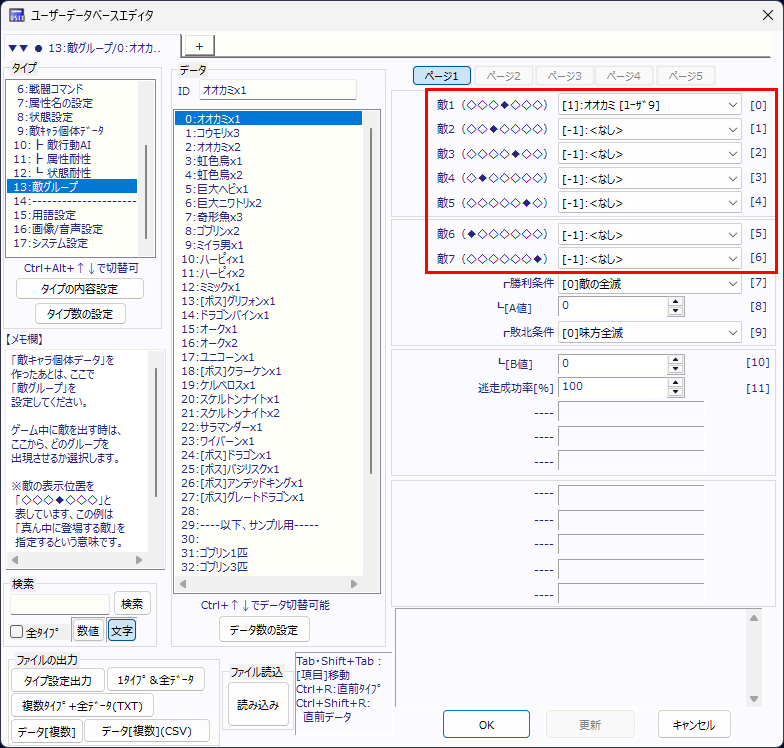Enable the 全タイプ search checkbox

point(17,631)
